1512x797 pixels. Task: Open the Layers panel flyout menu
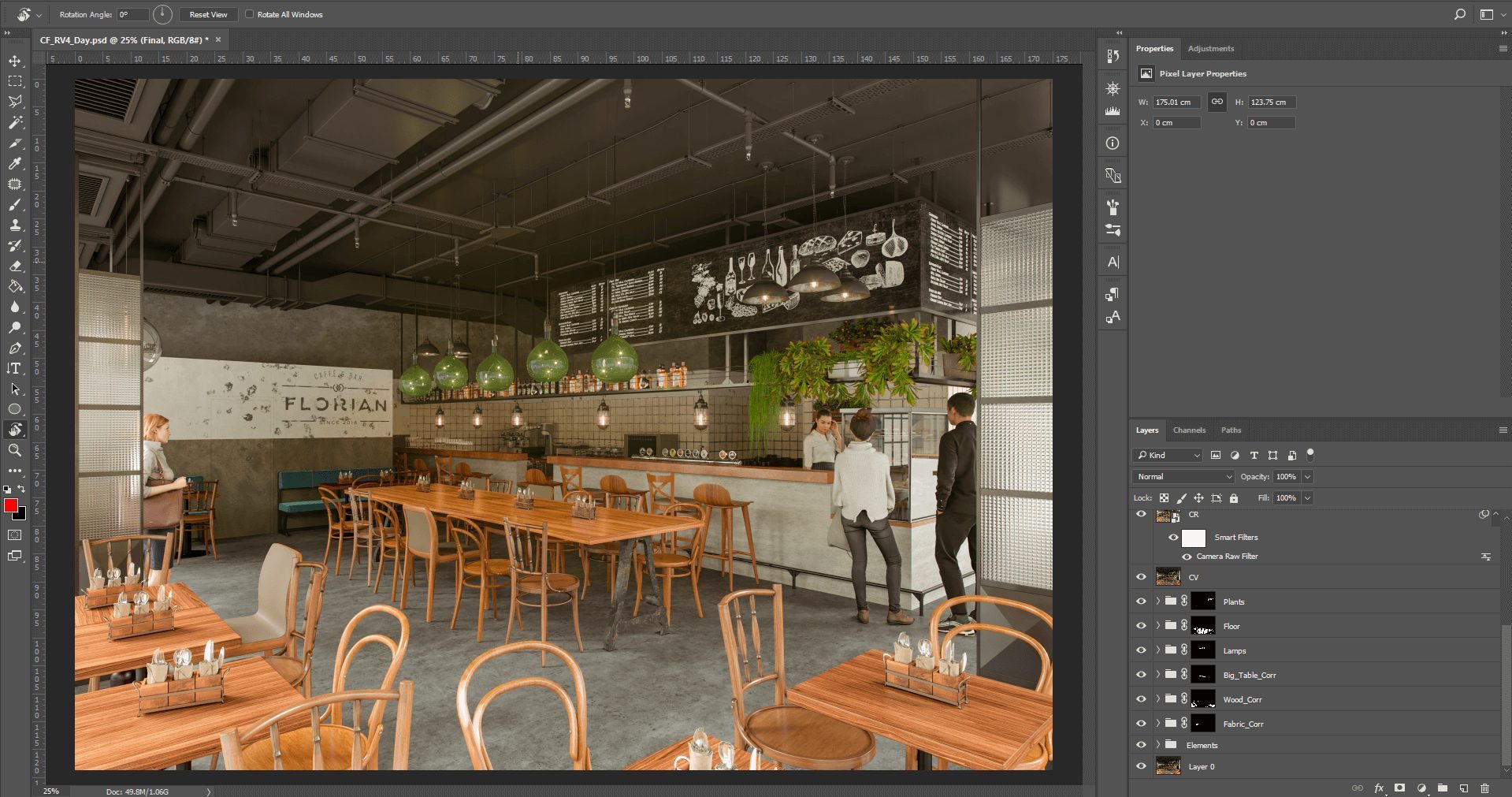pyautogui.click(x=1503, y=430)
